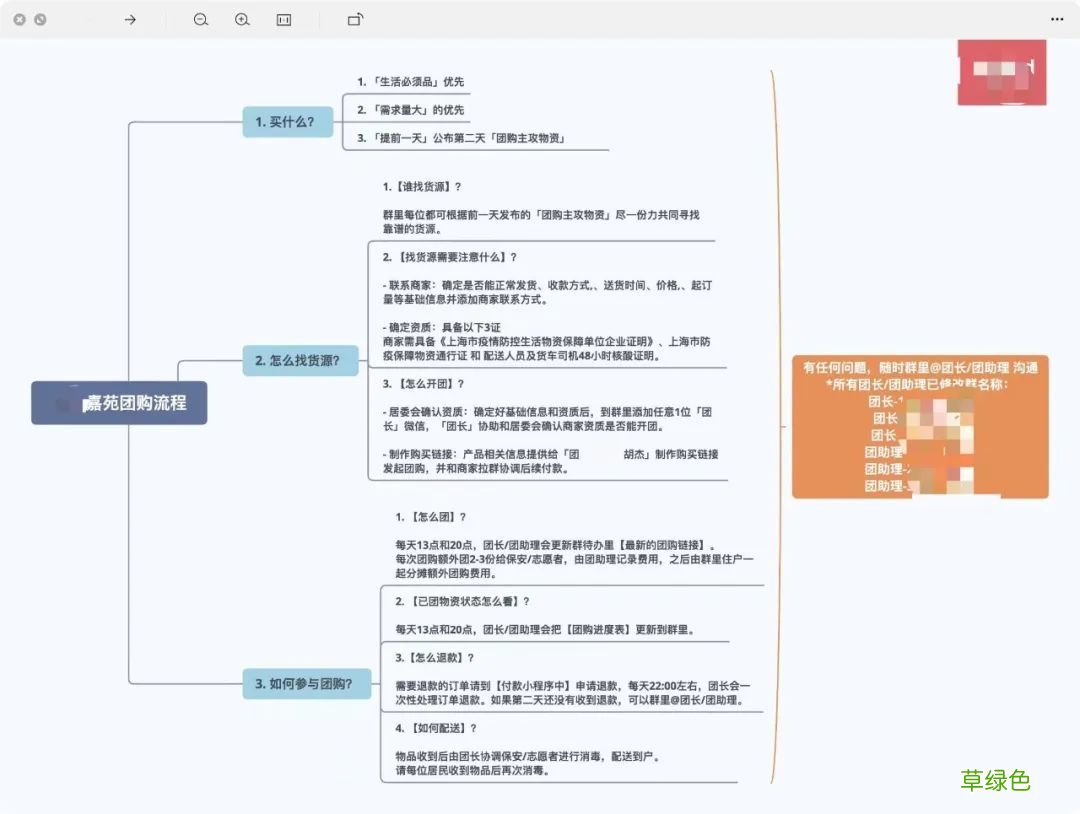Expand the 1. 买什么? branch children

pyautogui.click(x=287, y=122)
